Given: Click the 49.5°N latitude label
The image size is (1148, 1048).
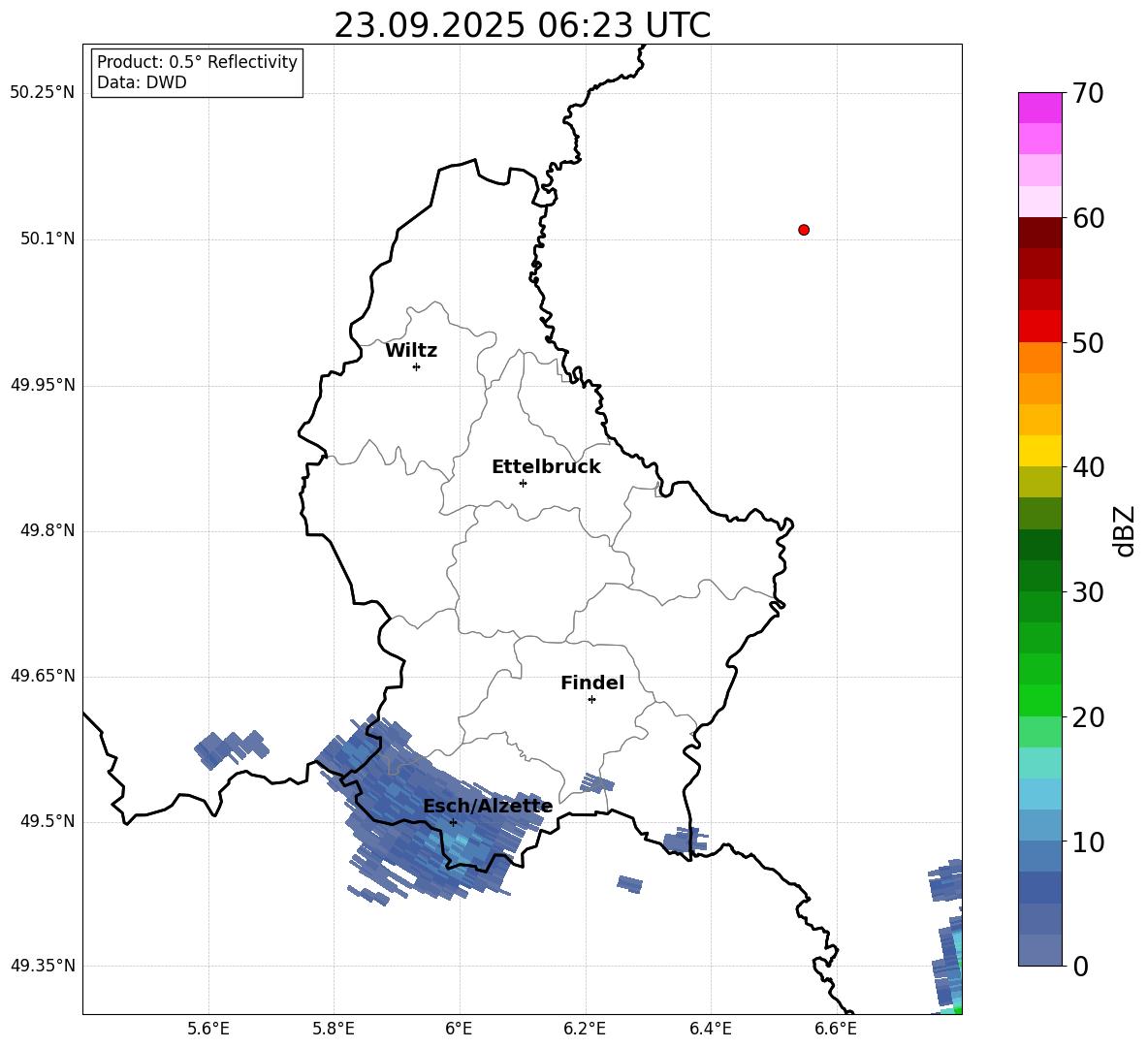Looking at the screenshot, I should point(48,821).
